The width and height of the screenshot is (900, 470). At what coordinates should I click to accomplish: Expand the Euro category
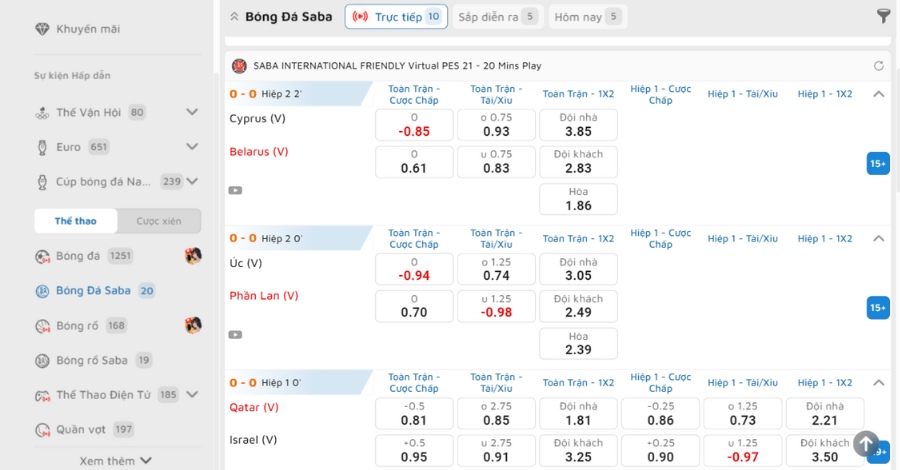[x=192, y=147]
